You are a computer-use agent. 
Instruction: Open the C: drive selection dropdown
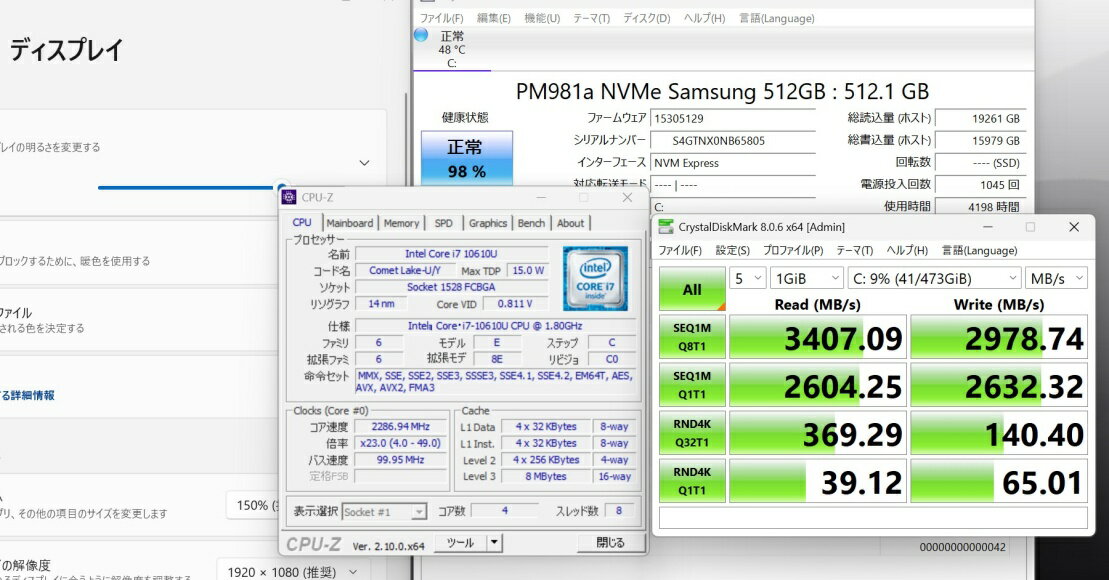pos(933,278)
